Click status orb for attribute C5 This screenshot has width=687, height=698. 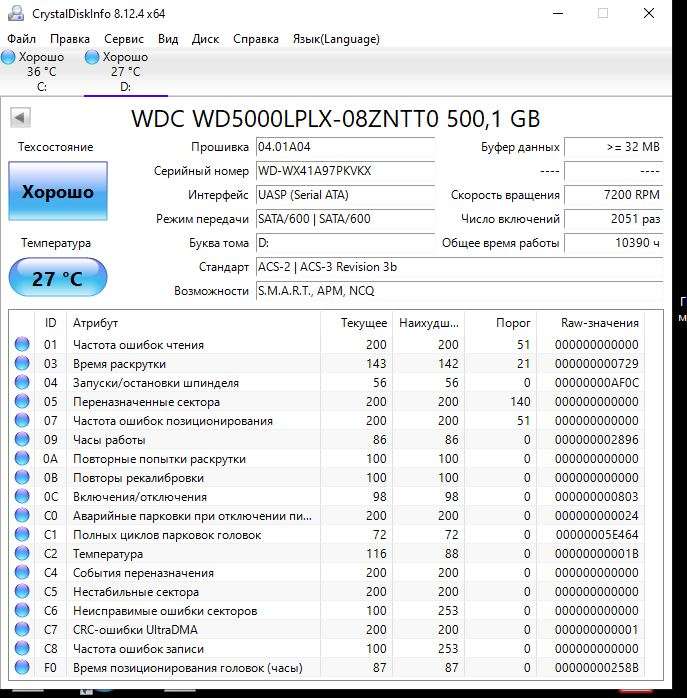(x=22, y=591)
